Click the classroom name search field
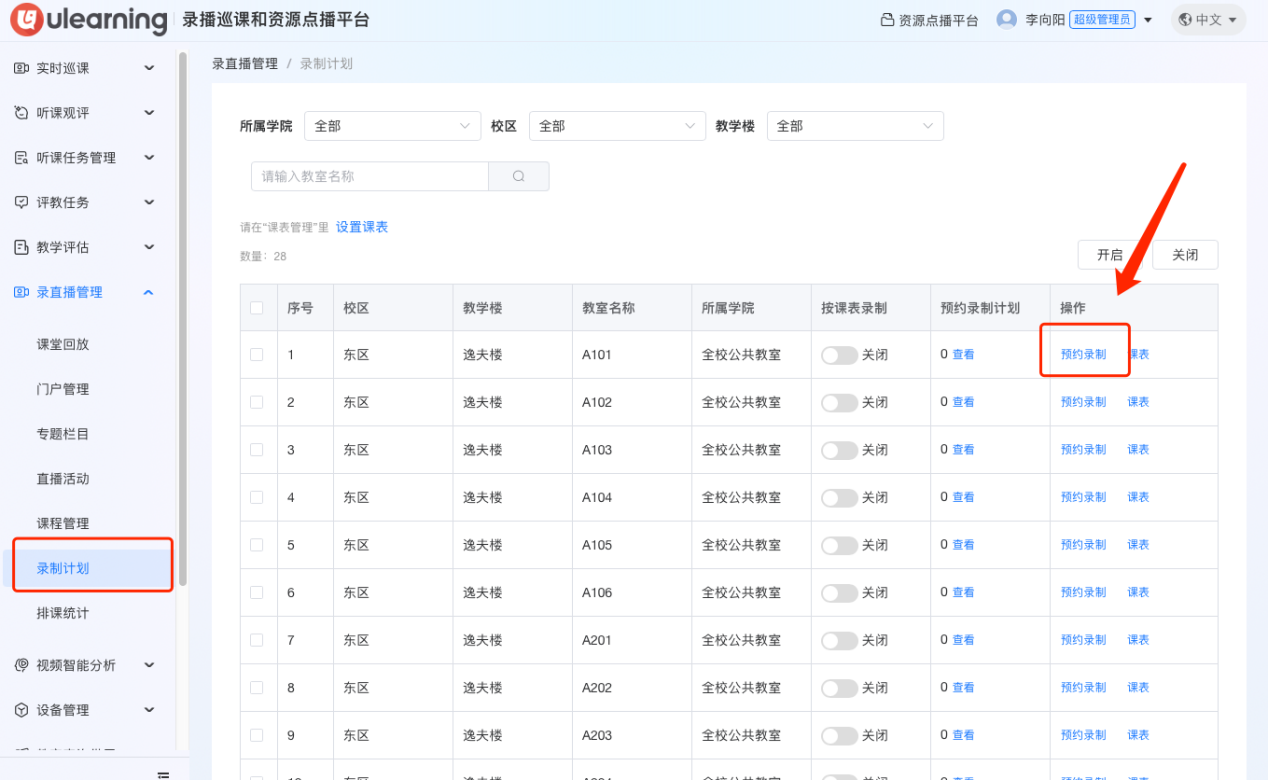Screen dimensions: 1268x780 coord(370,176)
